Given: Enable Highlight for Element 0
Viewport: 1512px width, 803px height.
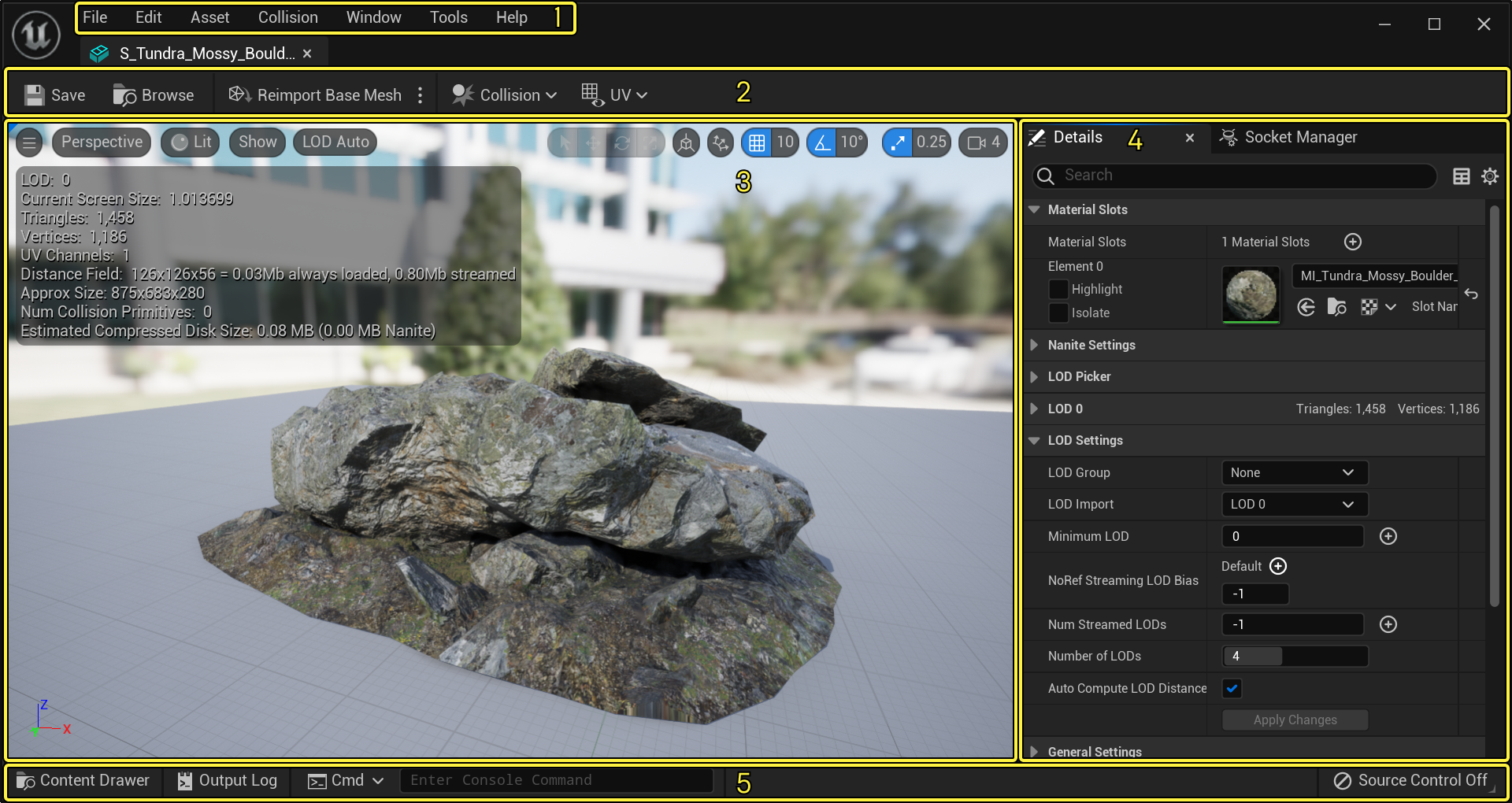Looking at the screenshot, I should (1058, 289).
